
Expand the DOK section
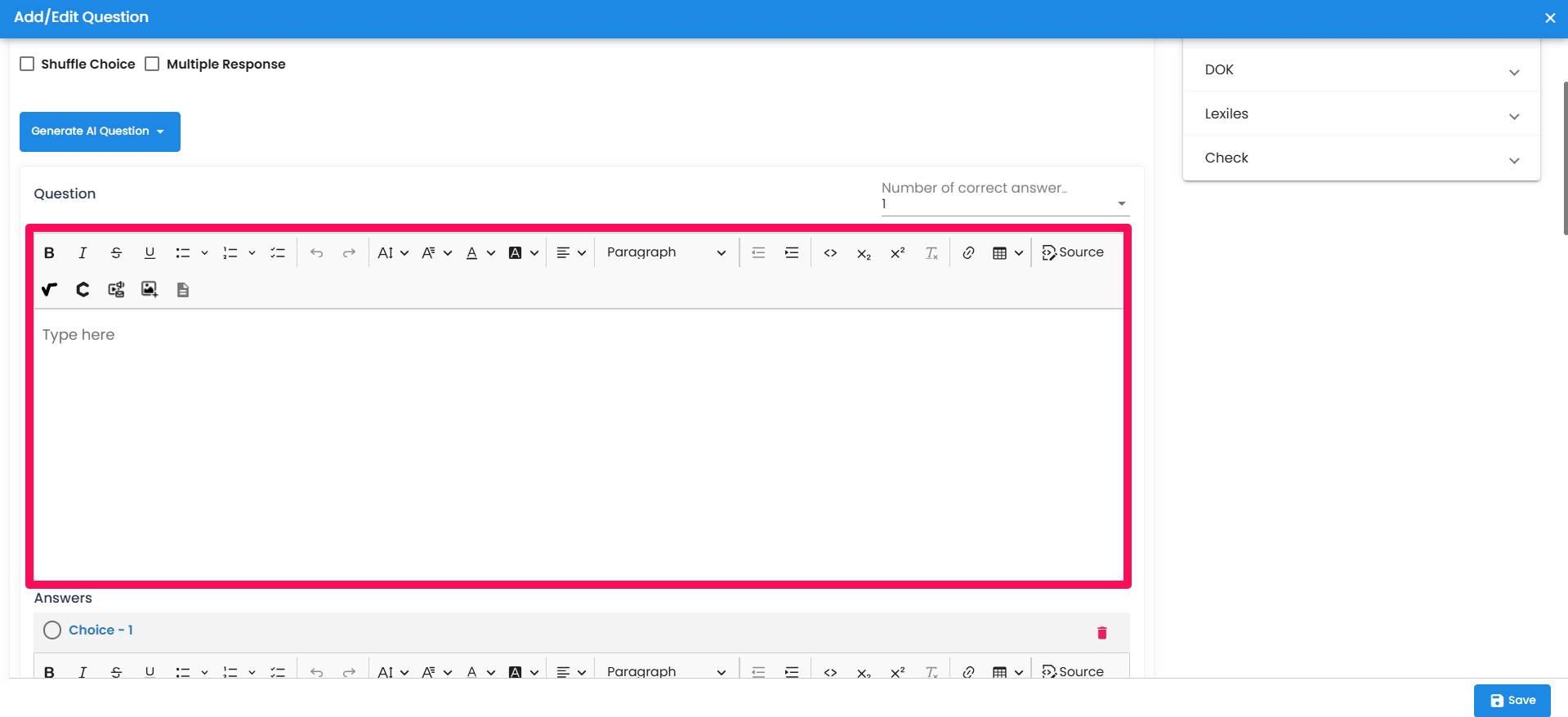point(1360,70)
